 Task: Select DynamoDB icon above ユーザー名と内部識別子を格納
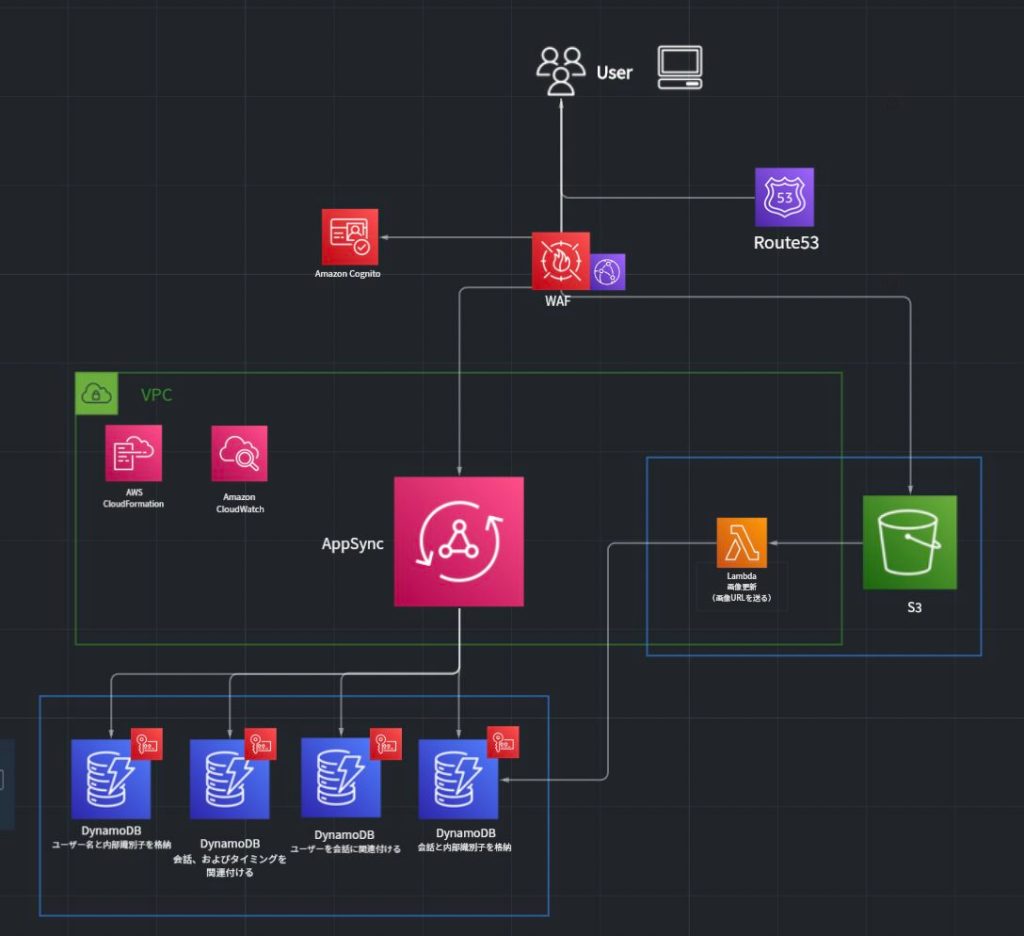pos(111,779)
